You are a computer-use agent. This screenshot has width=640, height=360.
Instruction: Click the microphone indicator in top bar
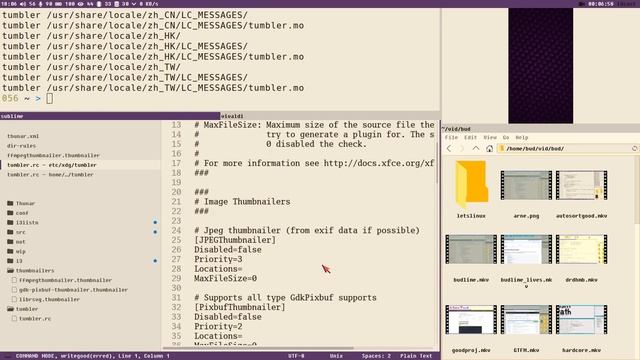(x=46, y=4)
